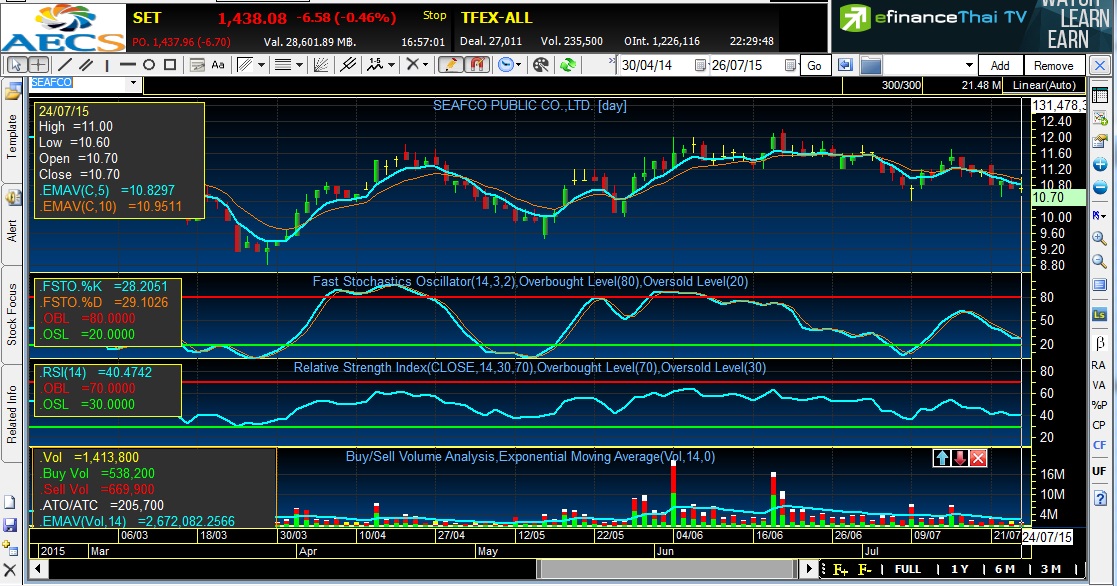Click the CP item in right sidebar
The width and height of the screenshot is (1117, 586).
click(1098, 425)
